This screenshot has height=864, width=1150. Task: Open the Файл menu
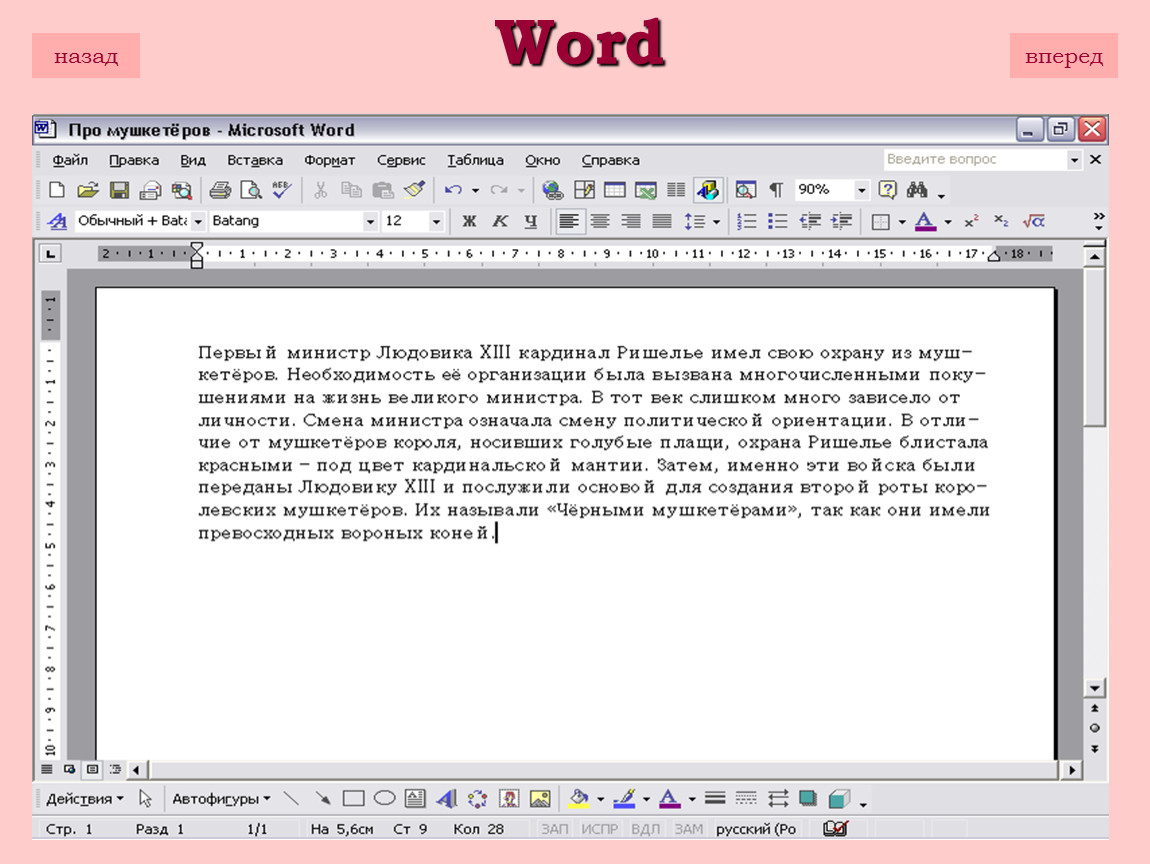70,160
